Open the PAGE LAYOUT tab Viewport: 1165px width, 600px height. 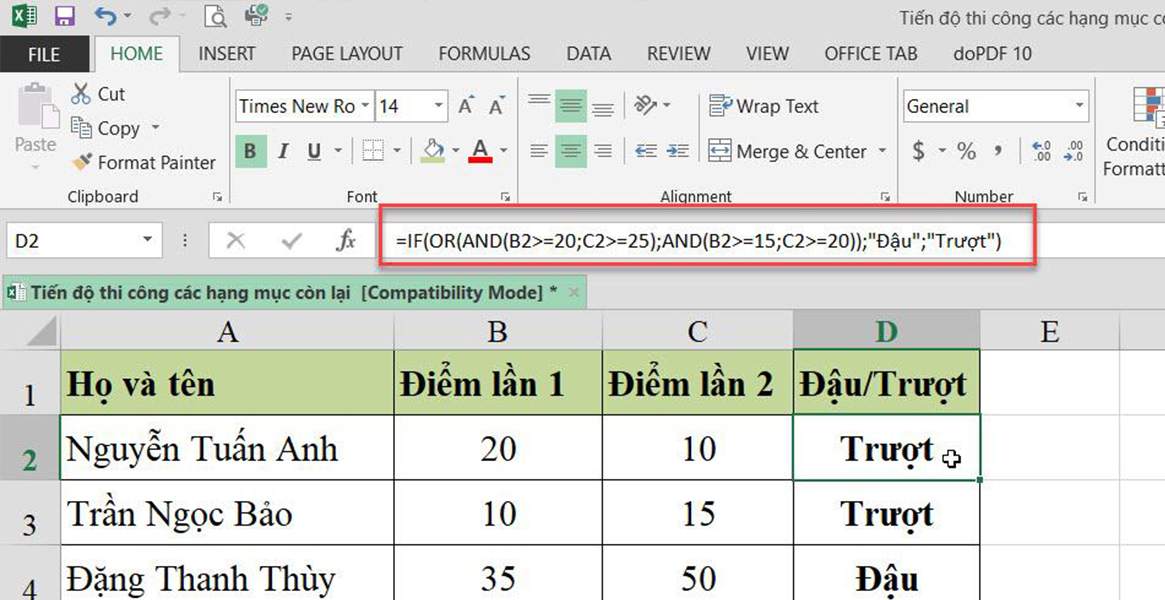(346, 53)
